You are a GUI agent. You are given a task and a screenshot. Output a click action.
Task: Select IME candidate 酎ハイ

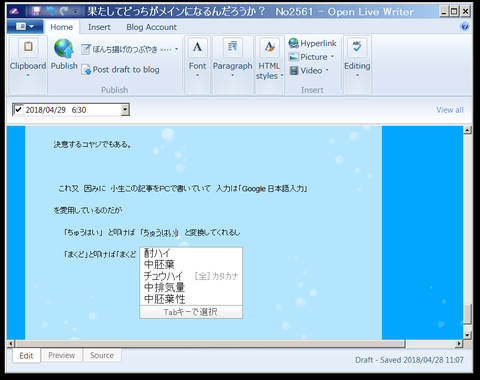[191, 253]
